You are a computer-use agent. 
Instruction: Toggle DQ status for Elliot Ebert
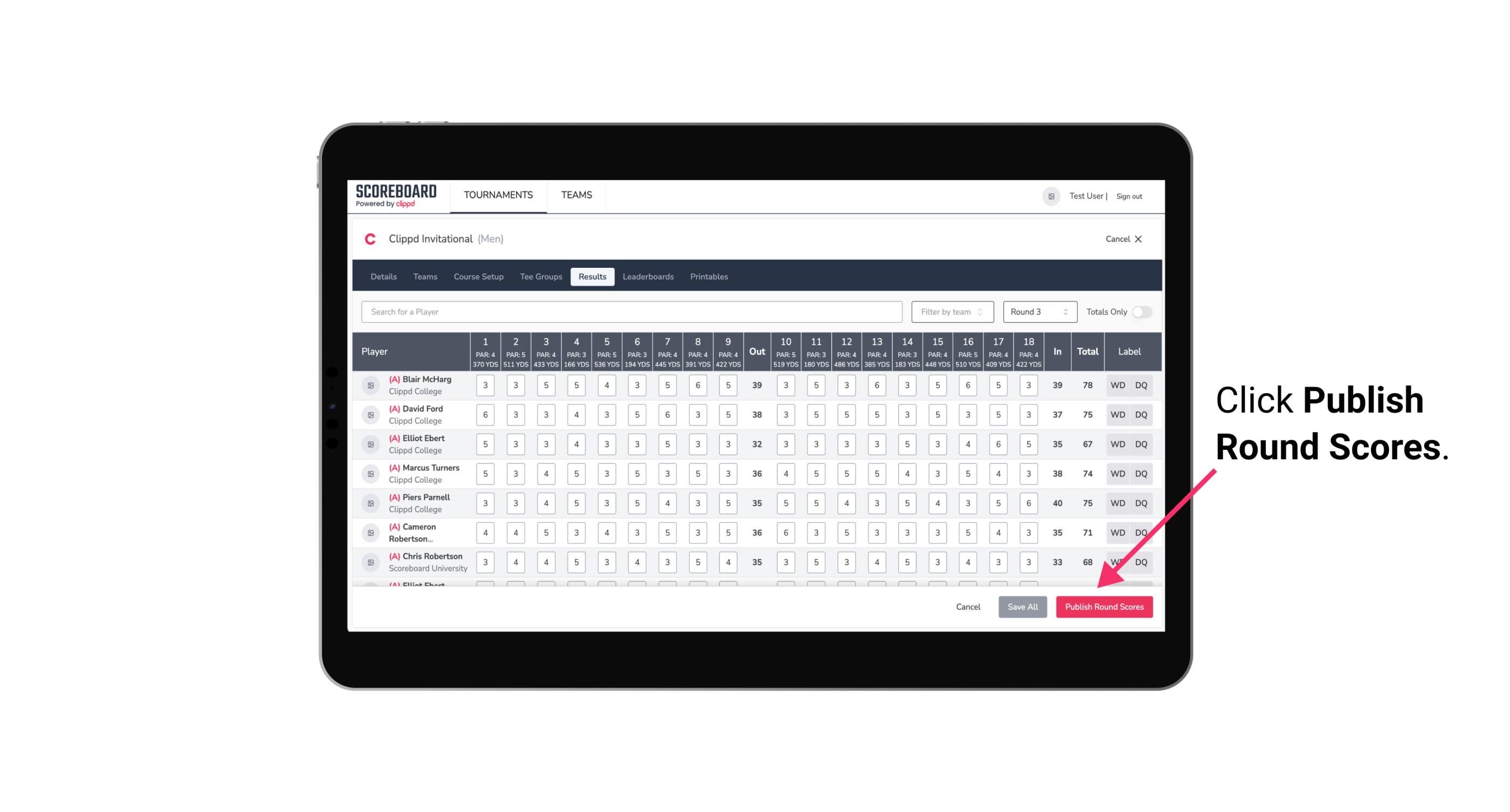point(1142,444)
